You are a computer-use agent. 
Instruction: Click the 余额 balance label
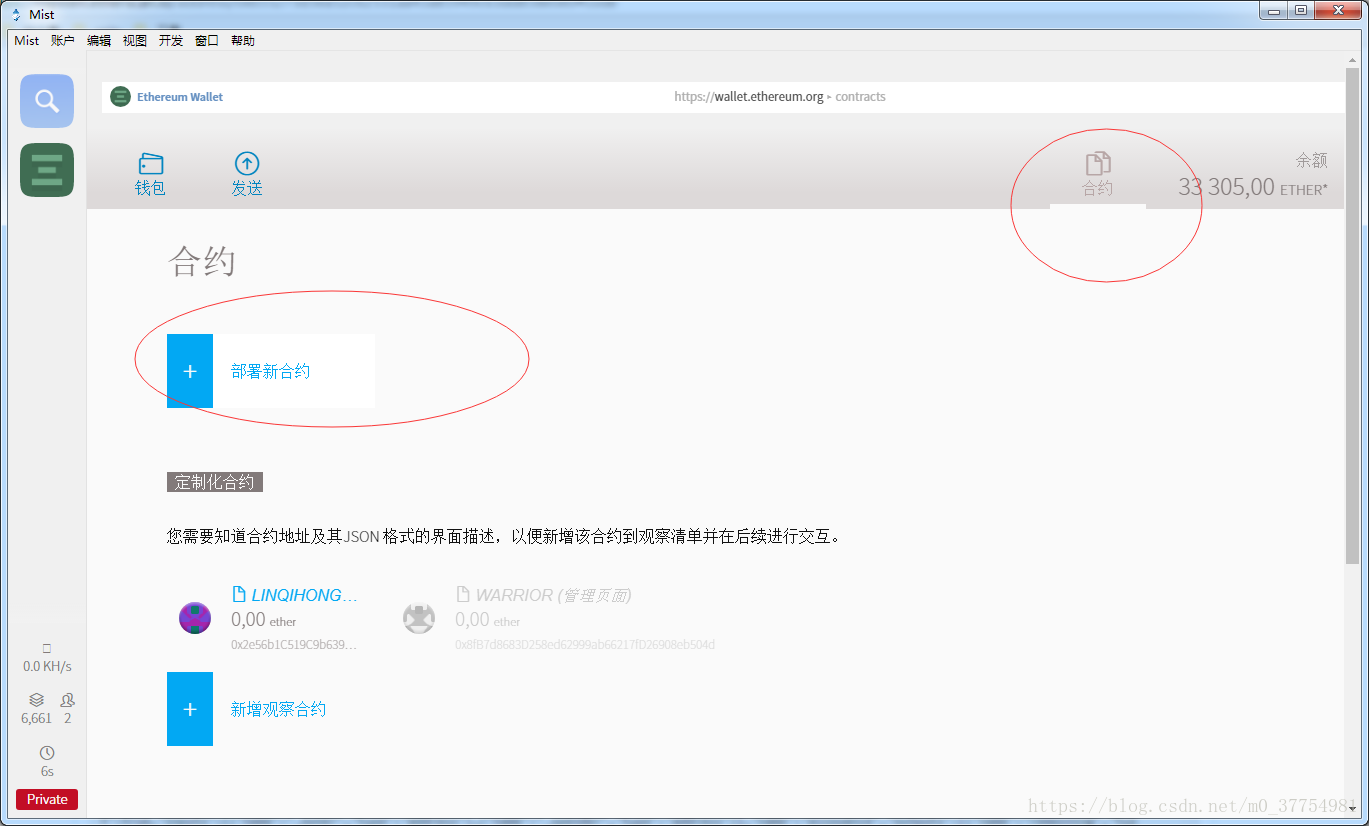tap(1312, 160)
